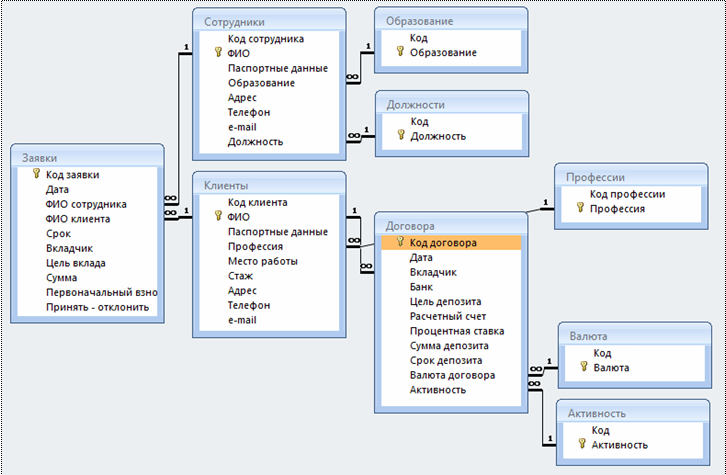Click the key icon in the Активность table
This screenshot has height=475, width=726.
click(x=582, y=445)
